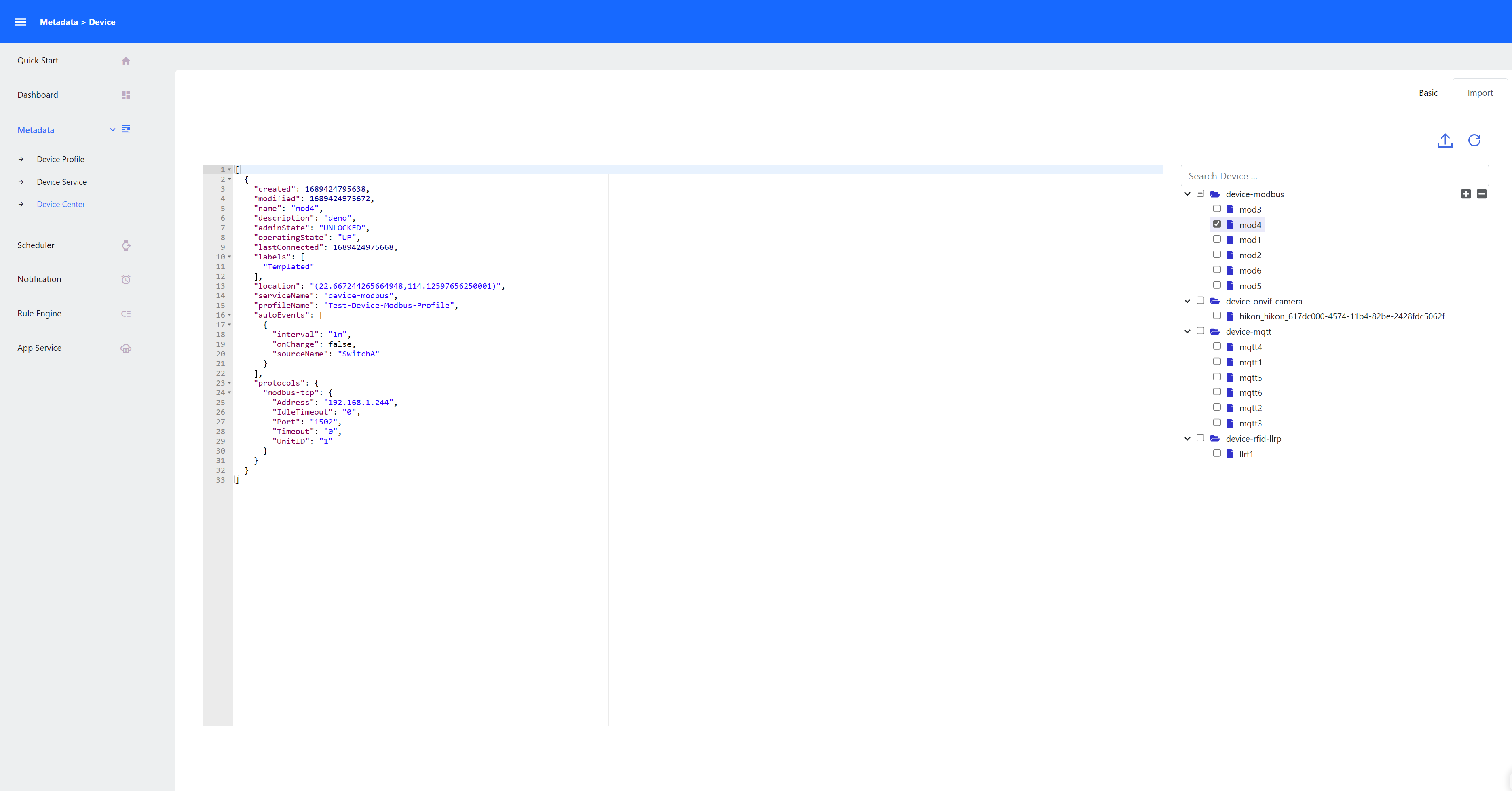Select the Metadata panel icon
1512x791 pixels.
tap(127, 130)
